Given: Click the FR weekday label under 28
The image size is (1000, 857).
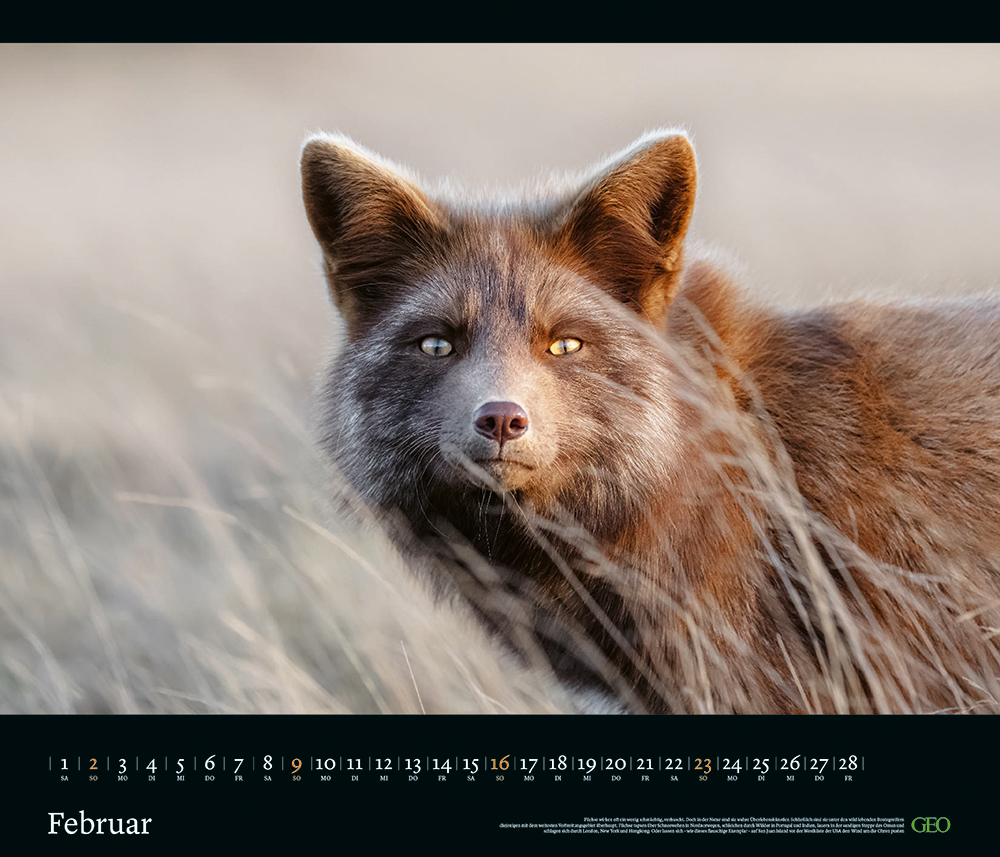Looking at the screenshot, I should coord(848,779).
